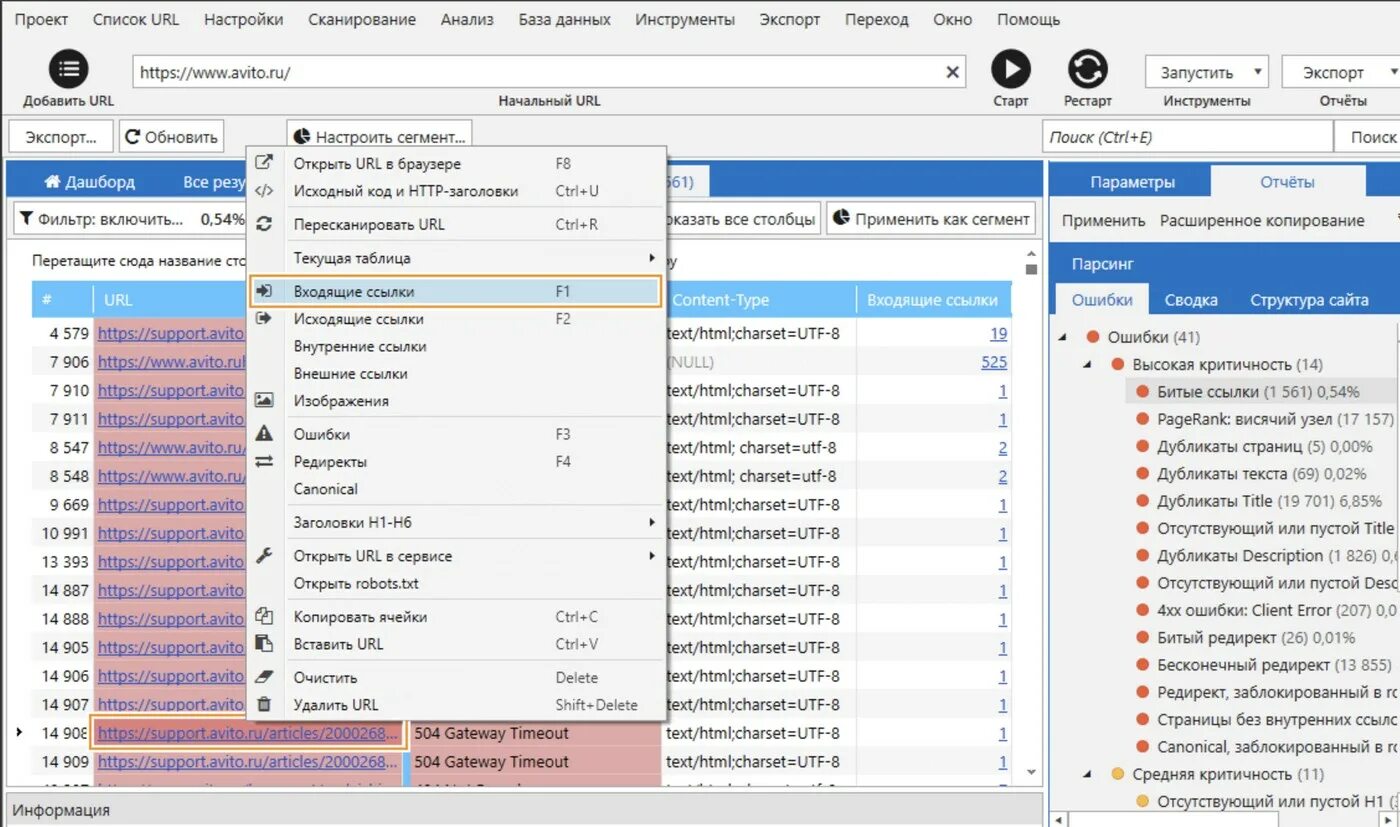Click the Обновить button
The height and width of the screenshot is (827, 1400).
(x=171, y=137)
